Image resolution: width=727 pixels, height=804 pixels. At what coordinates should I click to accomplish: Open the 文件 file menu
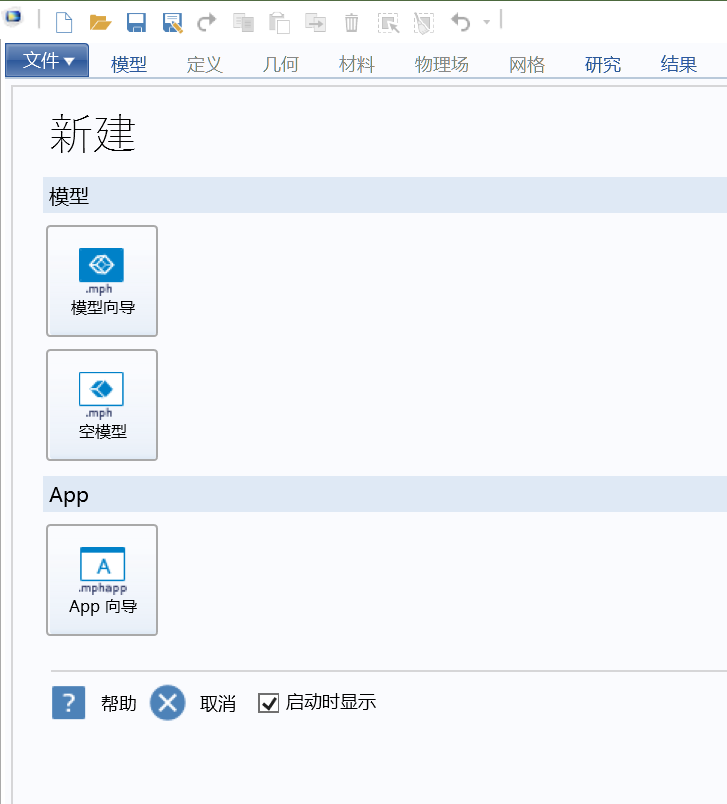[x=47, y=61]
